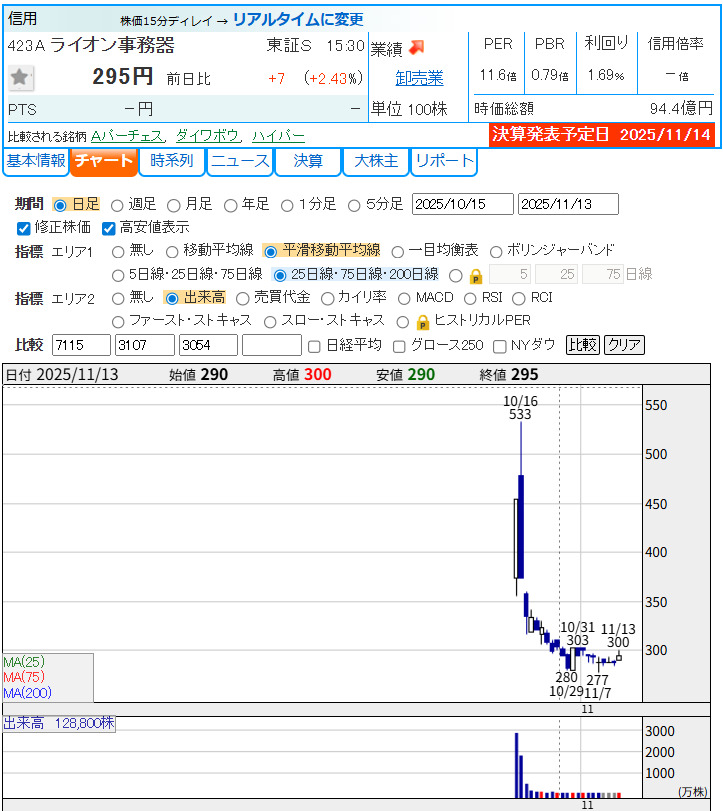Select the 売買代金 indicator radio
This screenshot has width=723, height=811.
[x=242, y=298]
